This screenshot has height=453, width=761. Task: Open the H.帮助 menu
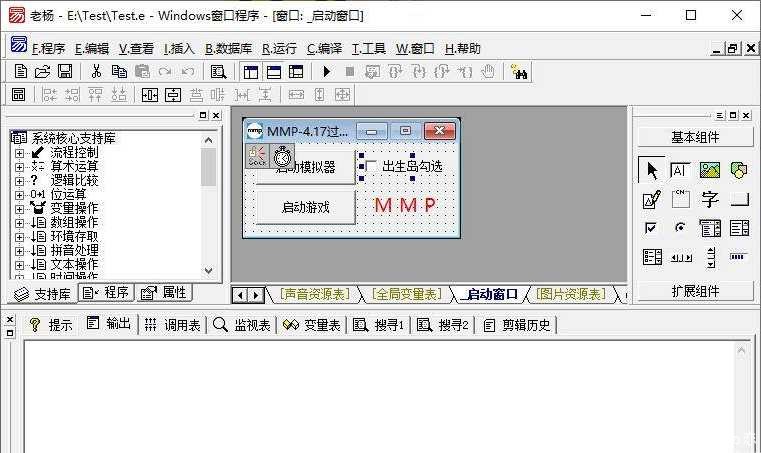click(463, 49)
